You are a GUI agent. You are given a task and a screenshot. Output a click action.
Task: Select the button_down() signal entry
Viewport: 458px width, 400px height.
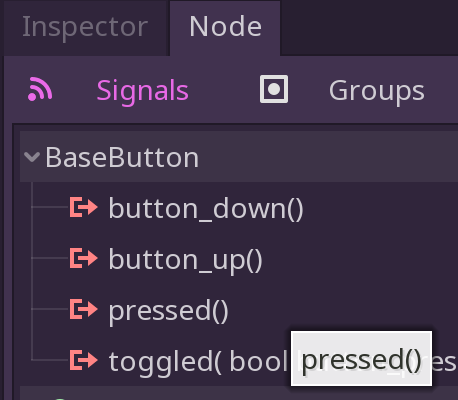[206, 209]
